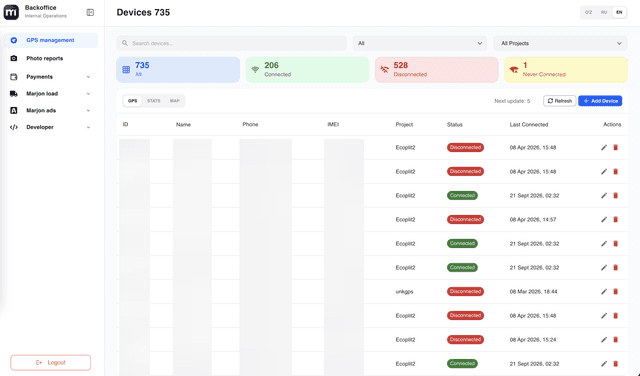Click the ID column header

pyautogui.click(x=125, y=125)
